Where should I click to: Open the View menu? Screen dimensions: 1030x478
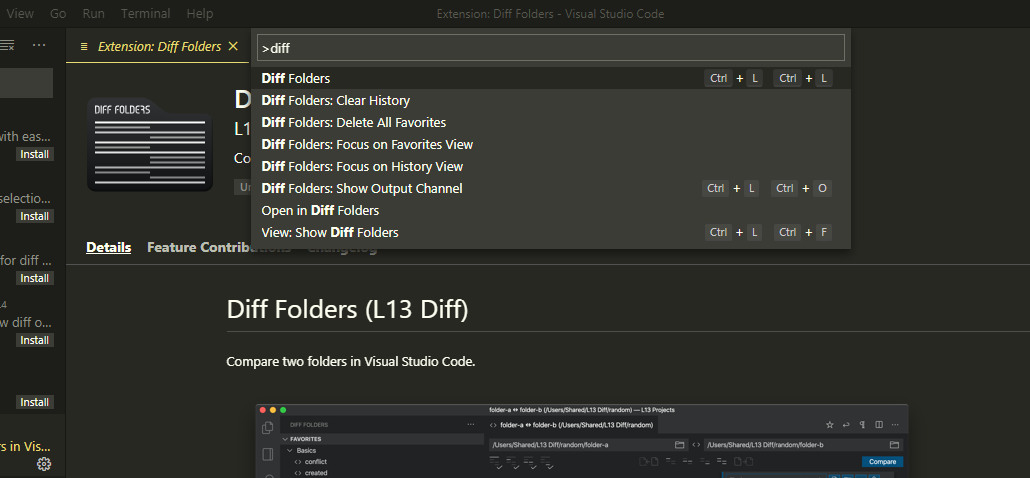click(20, 13)
